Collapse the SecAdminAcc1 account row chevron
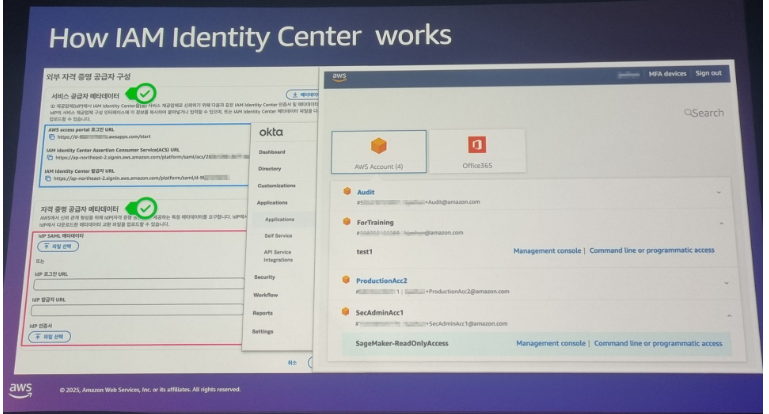Image resolution: width=769 pixels, height=414 pixels. pos(729,316)
